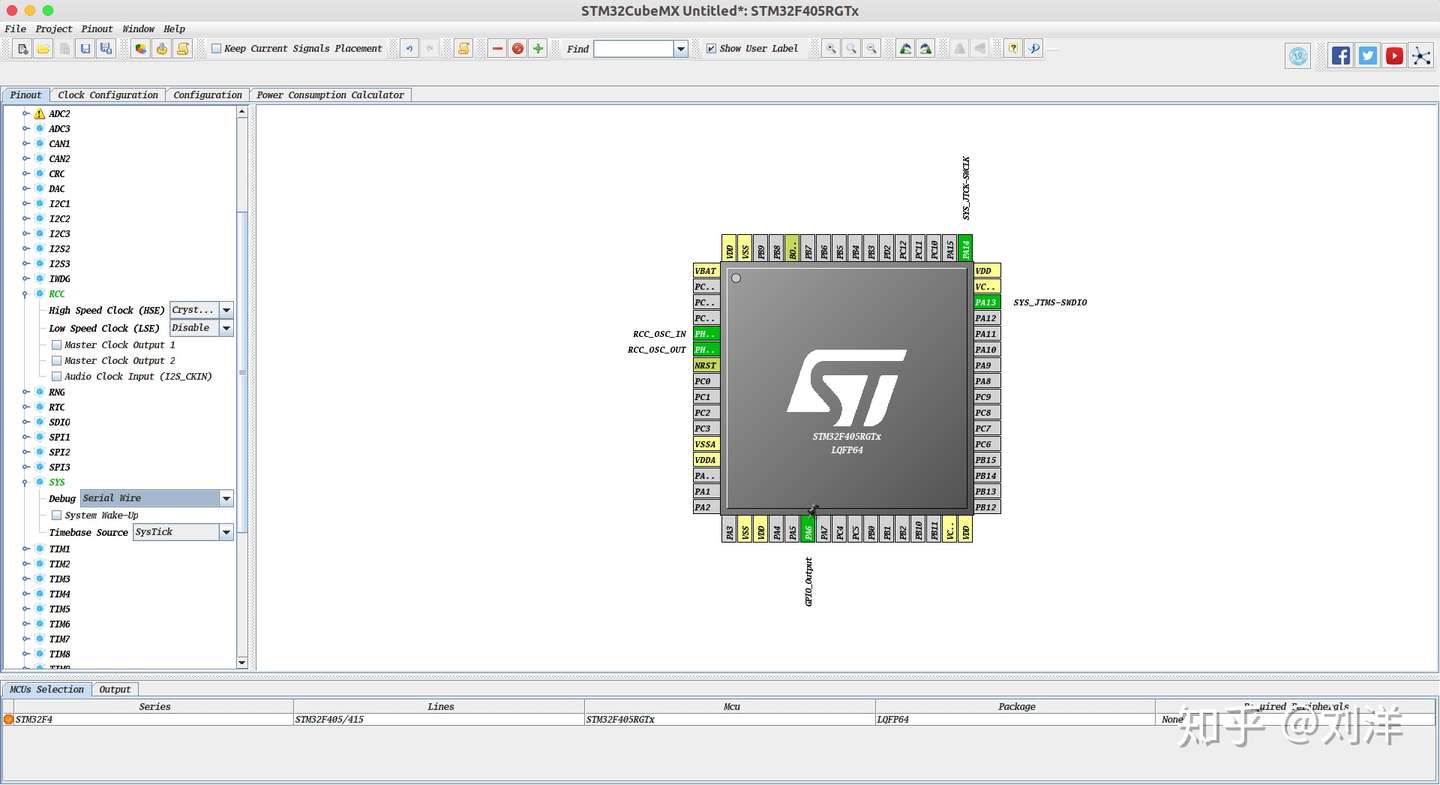Click the peripheral tree scrollbar up arrow
This screenshot has height=785, width=1440.
click(x=242, y=112)
